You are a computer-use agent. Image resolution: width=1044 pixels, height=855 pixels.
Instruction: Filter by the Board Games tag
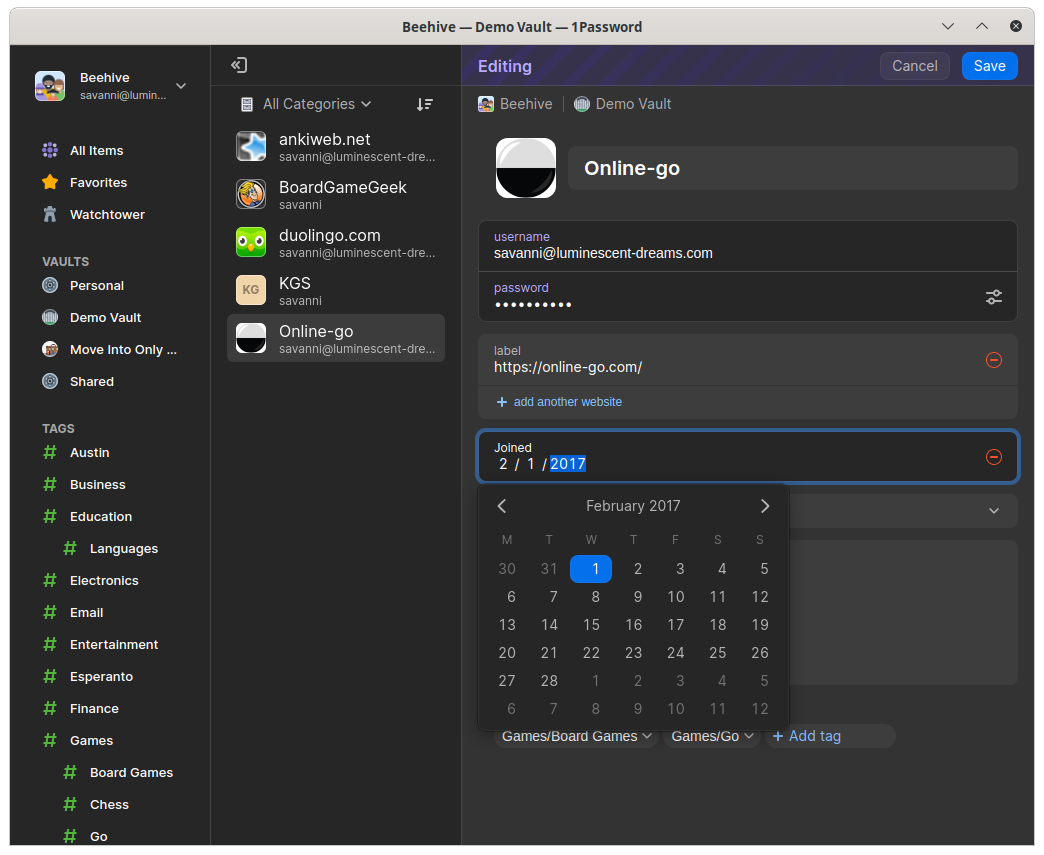(x=131, y=772)
